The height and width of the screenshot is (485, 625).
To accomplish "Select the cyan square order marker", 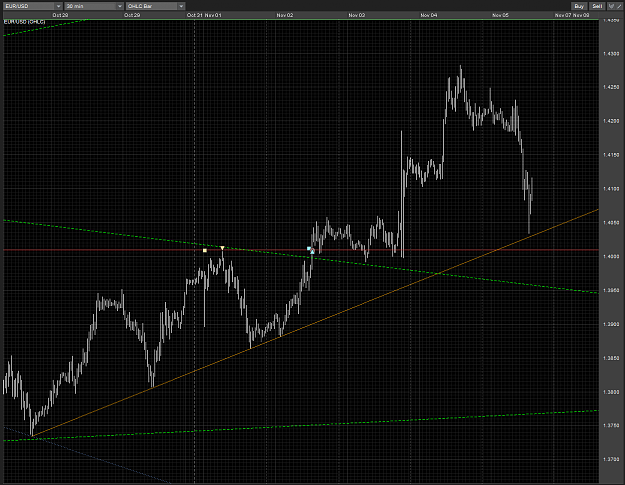I will pos(309,249).
